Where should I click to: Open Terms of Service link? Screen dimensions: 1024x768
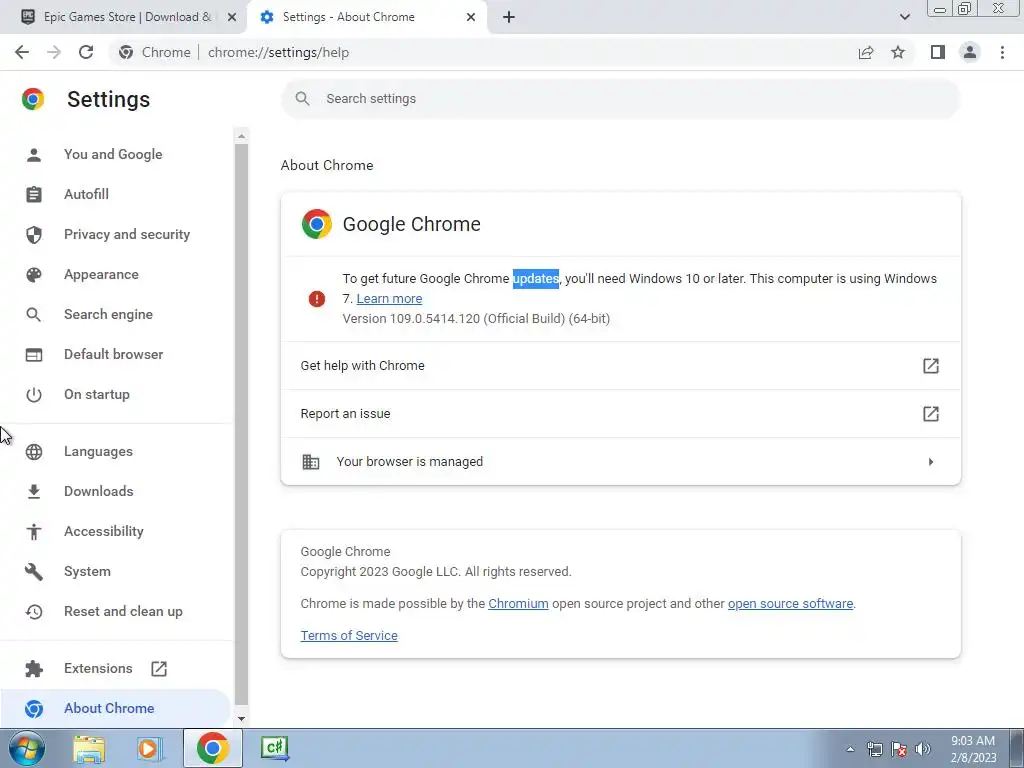[x=349, y=635]
